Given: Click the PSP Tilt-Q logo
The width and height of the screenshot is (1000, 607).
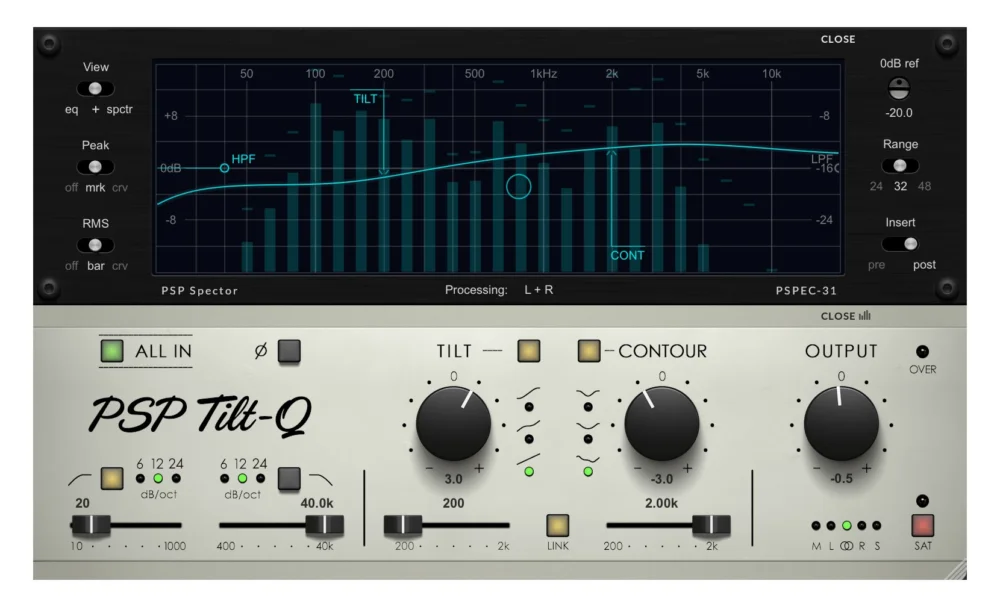Looking at the screenshot, I should coord(200,416).
